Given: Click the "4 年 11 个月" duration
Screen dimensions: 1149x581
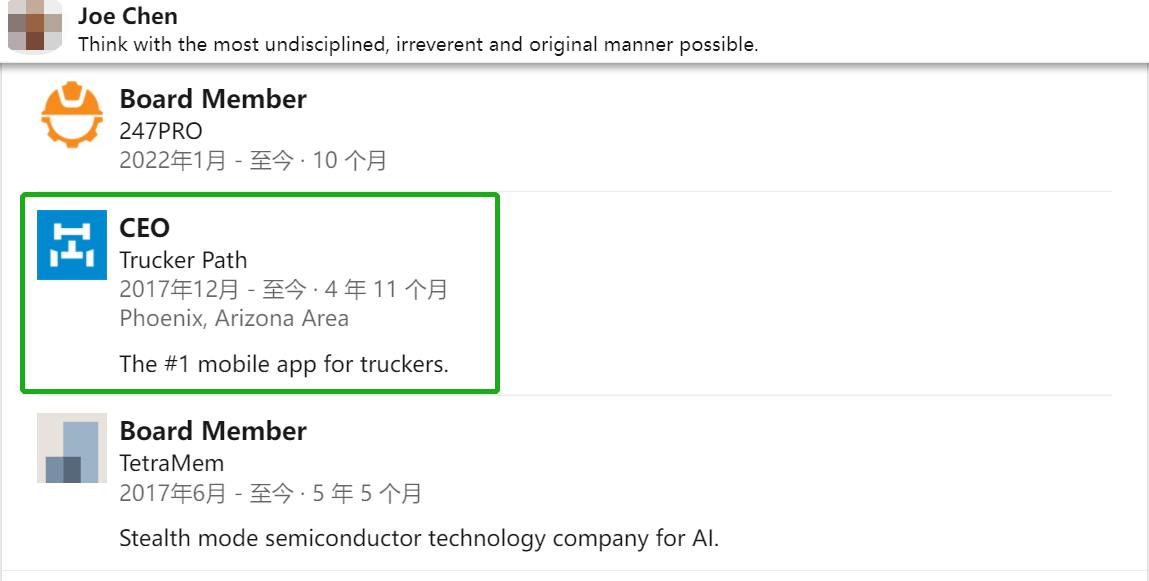Looking at the screenshot, I should coord(386,290).
